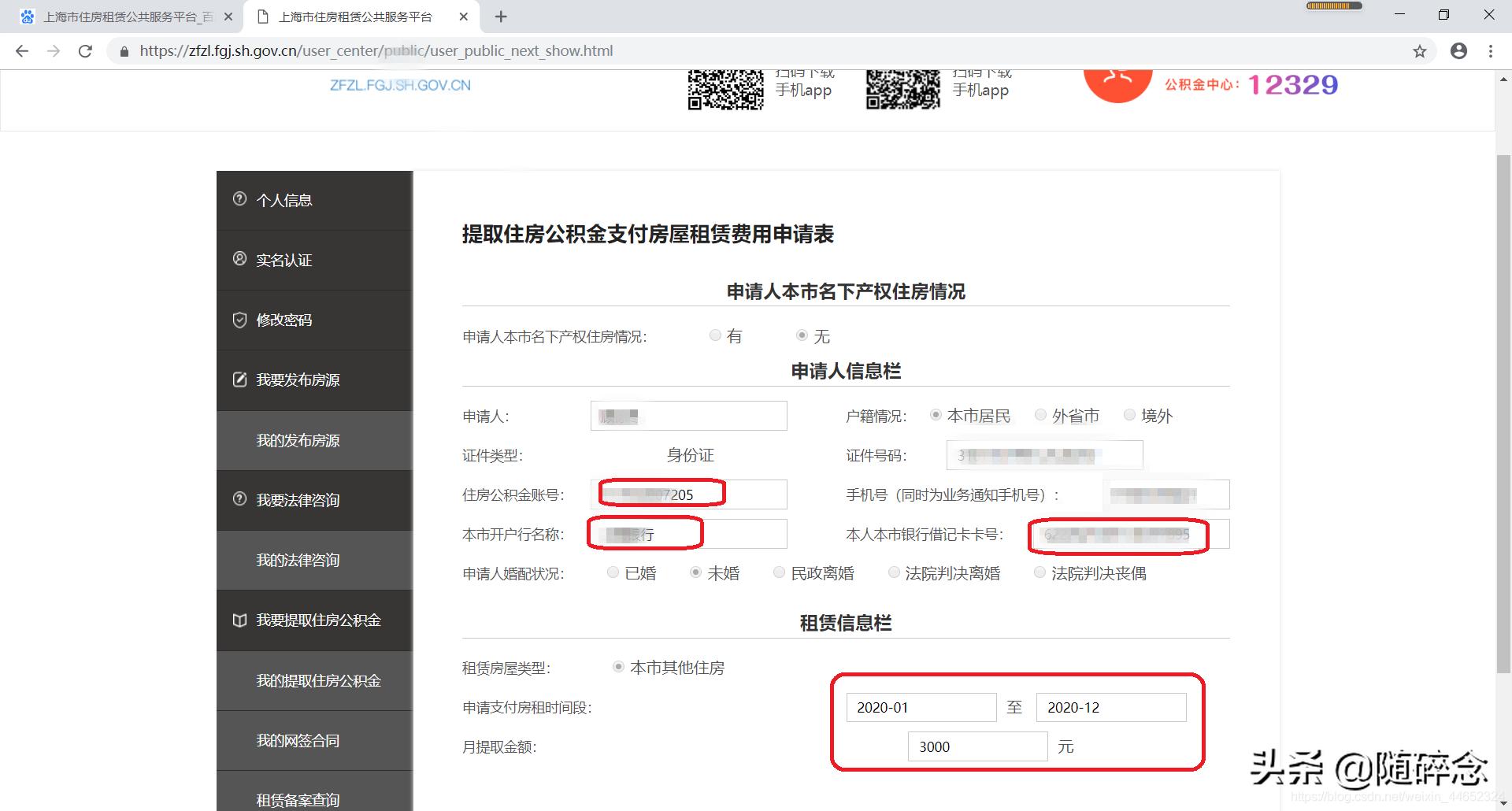Viewport: 1512px width, 811px height.
Task: Click the browser back arrow icon
Action: 21,50
